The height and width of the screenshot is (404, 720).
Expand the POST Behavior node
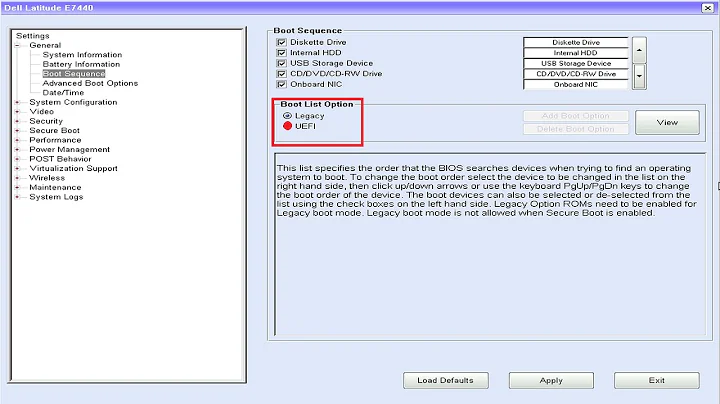click(x=17, y=159)
